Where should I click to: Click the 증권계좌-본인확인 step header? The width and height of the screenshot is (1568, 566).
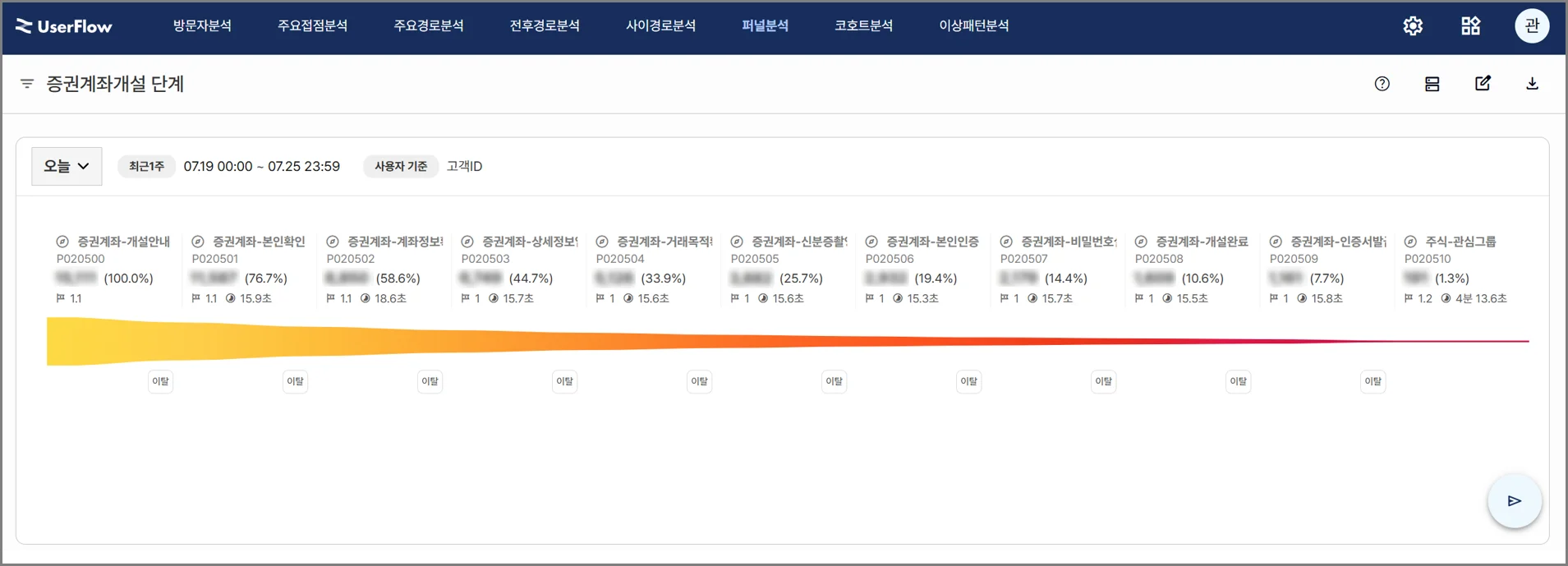258,242
